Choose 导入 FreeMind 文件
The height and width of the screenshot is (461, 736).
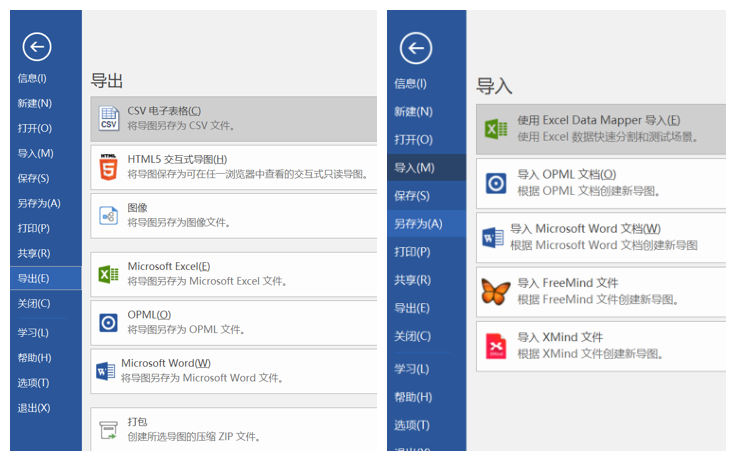pyautogui.click(x=601, y=292)
